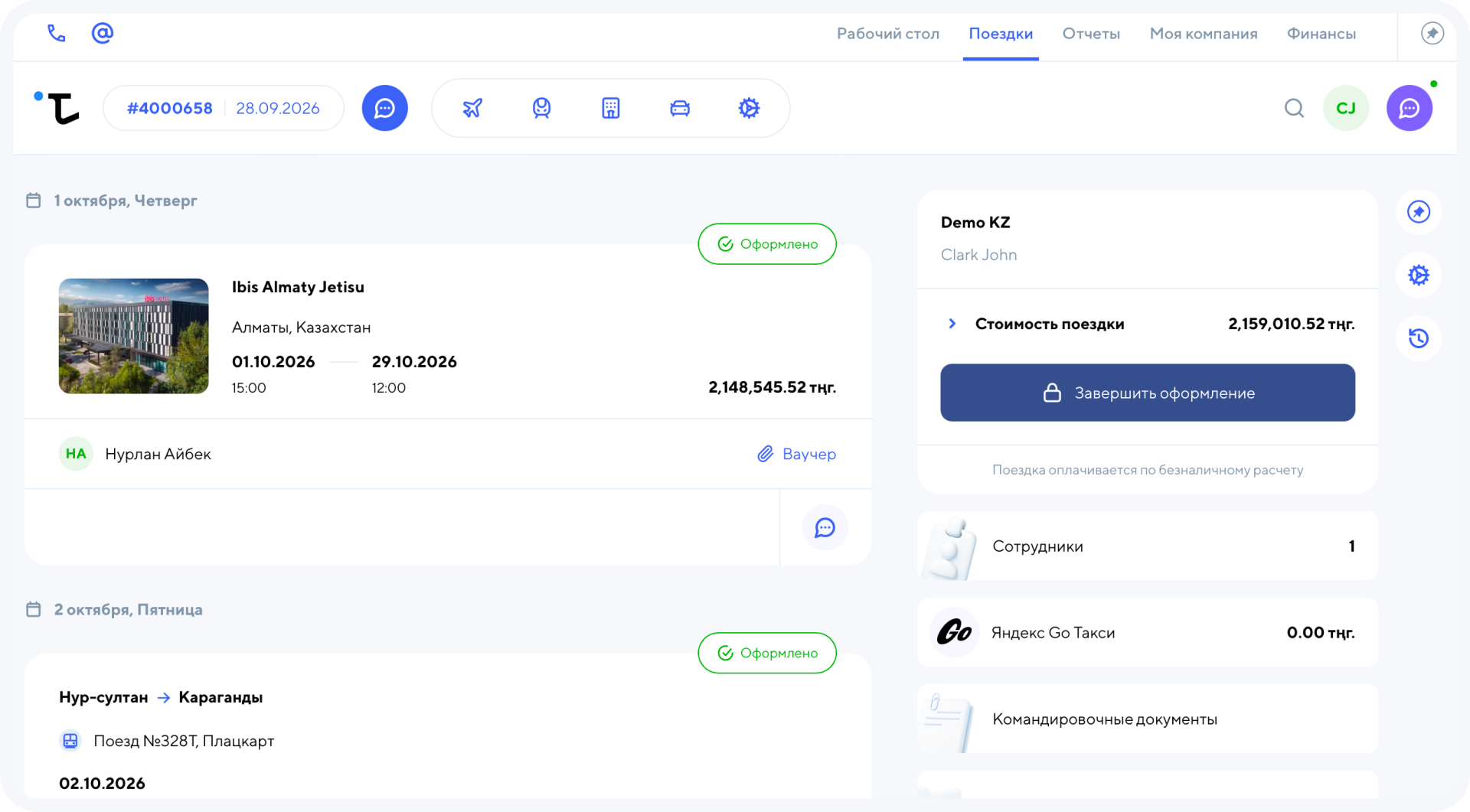1470x812 pixels.
Task: Add a hotel with the building icon
Action: tap(610, 108)
